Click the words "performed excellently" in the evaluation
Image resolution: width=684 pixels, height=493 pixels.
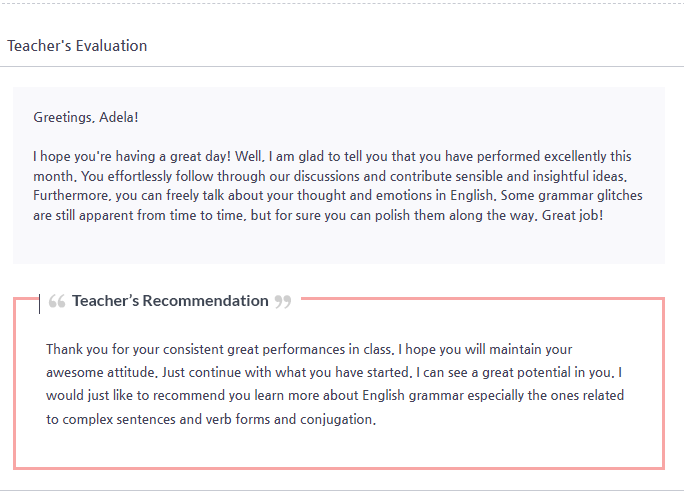tap(541, 156)
